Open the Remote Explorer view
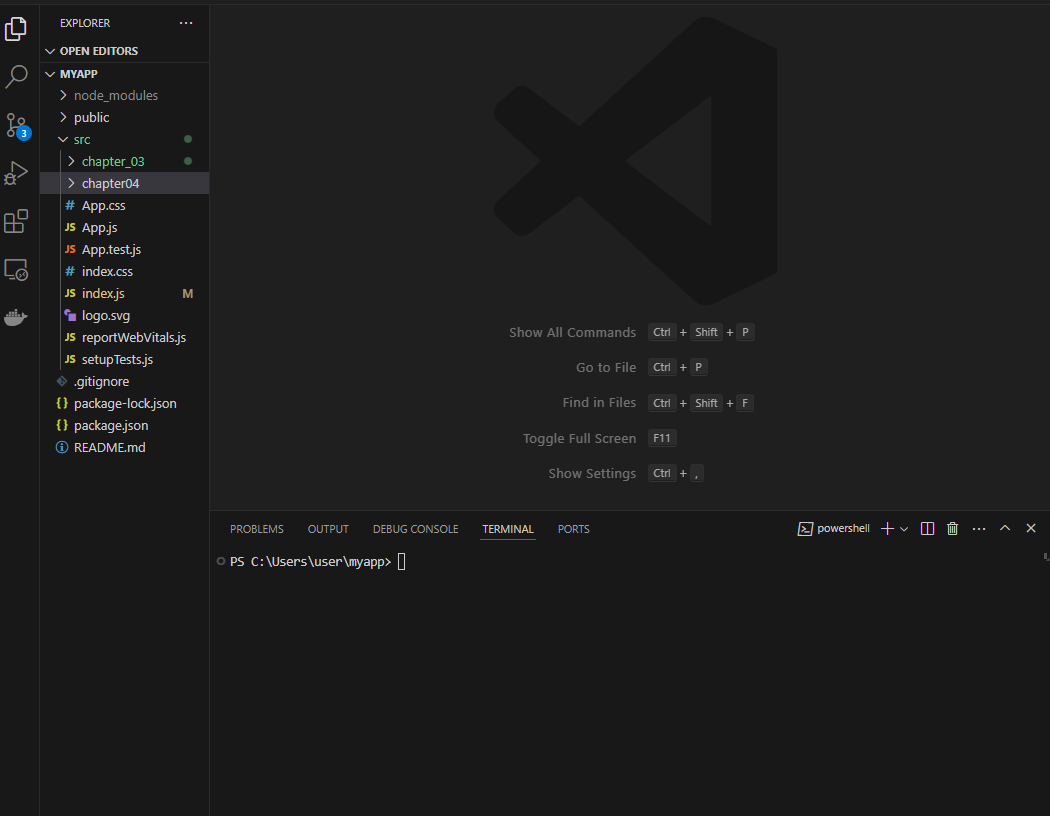Image resolution: width=1050 pixels, height=816 pixels. (x=16, y=270)
